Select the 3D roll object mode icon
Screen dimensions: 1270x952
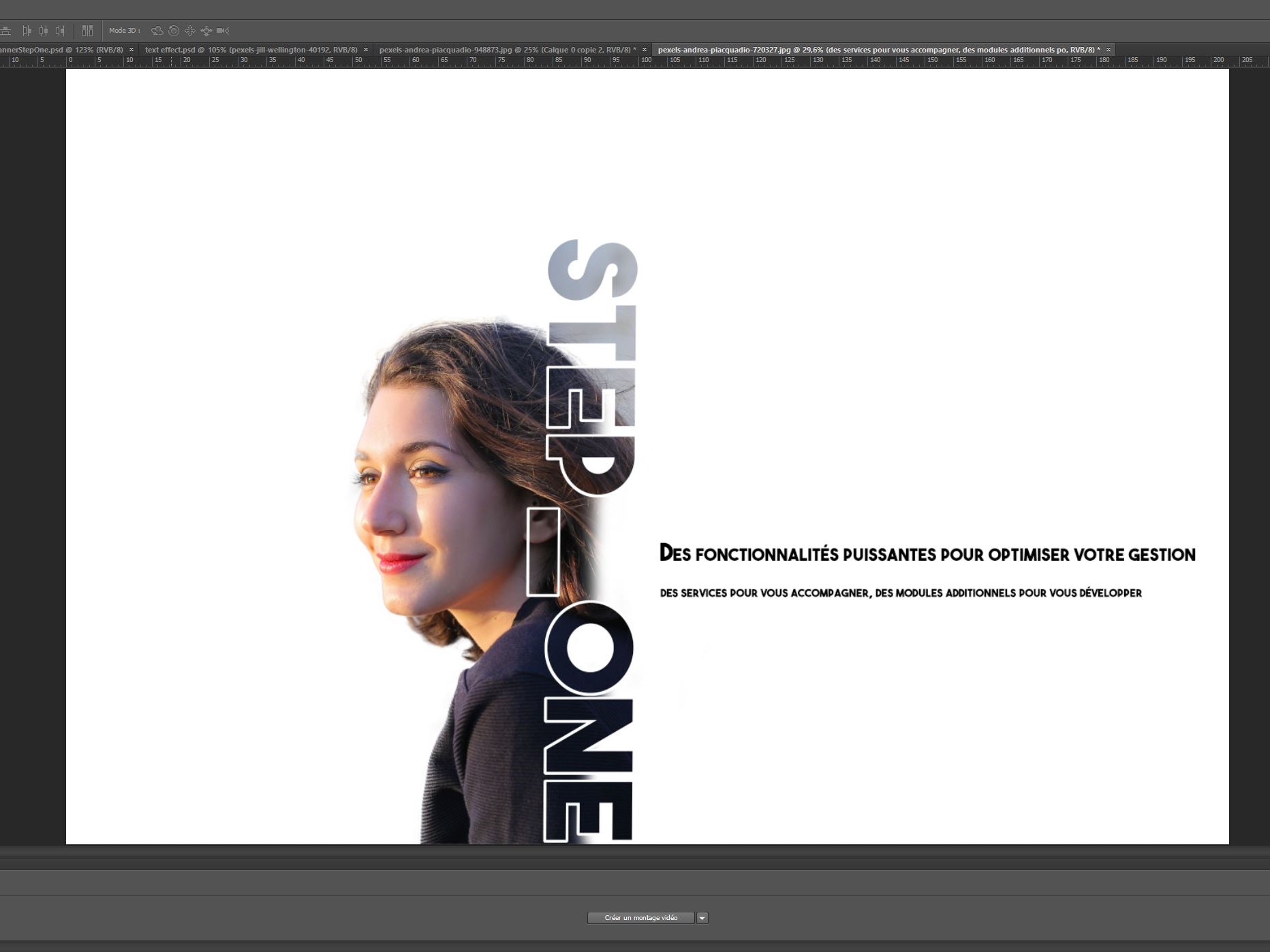pyautogui.click(x=174, y=31)
